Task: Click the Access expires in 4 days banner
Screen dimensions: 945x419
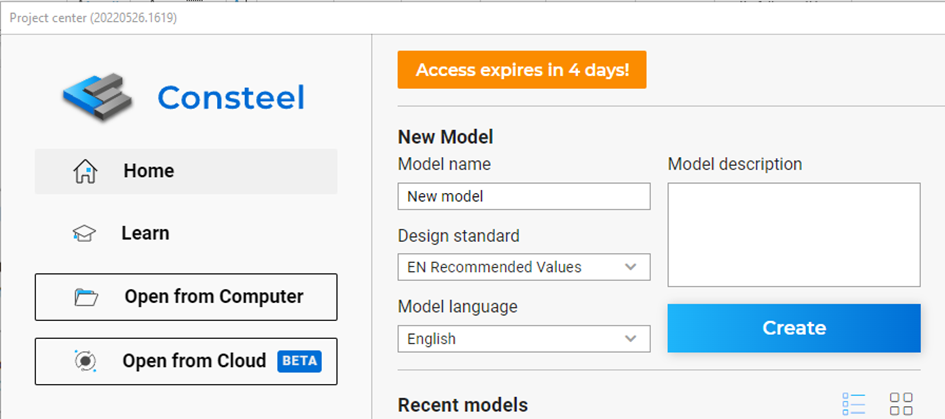Action: click(x=522, y=70)
